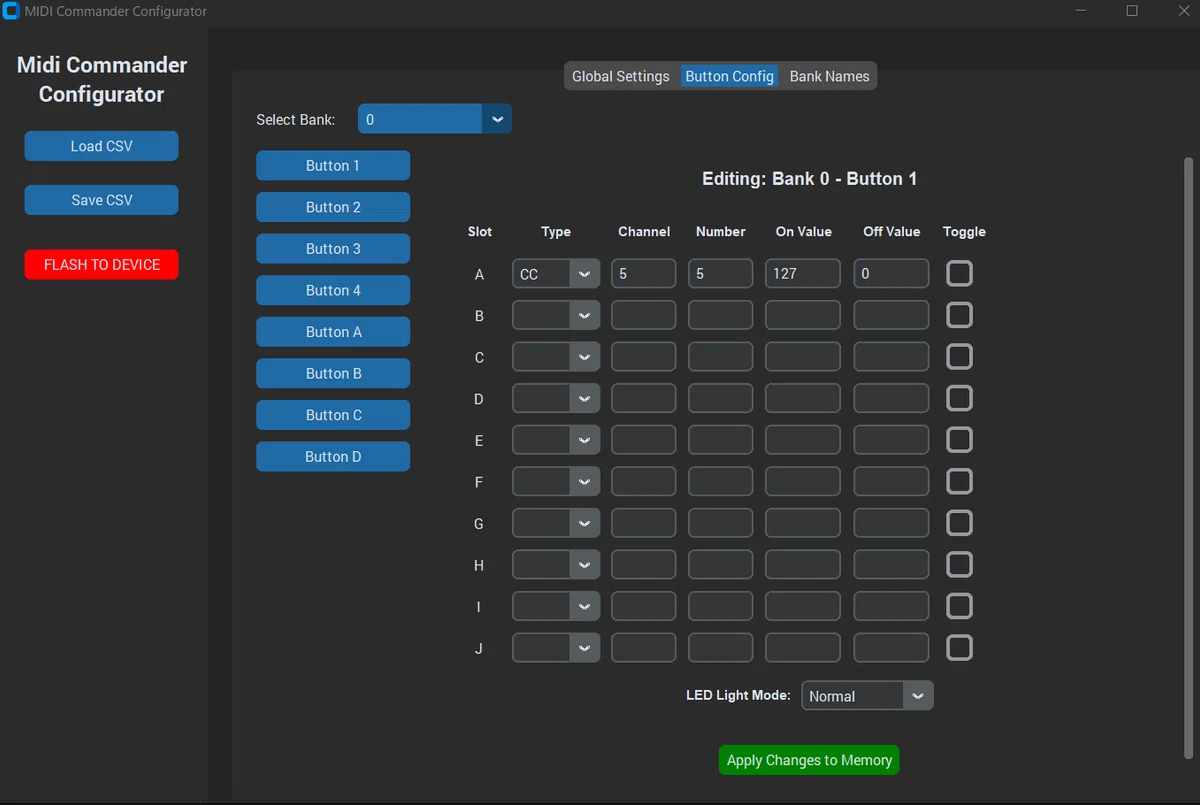Screen dimensions: 1200x805
Task: Expand the Type dropdown in row I
Action: pos(556,606)
